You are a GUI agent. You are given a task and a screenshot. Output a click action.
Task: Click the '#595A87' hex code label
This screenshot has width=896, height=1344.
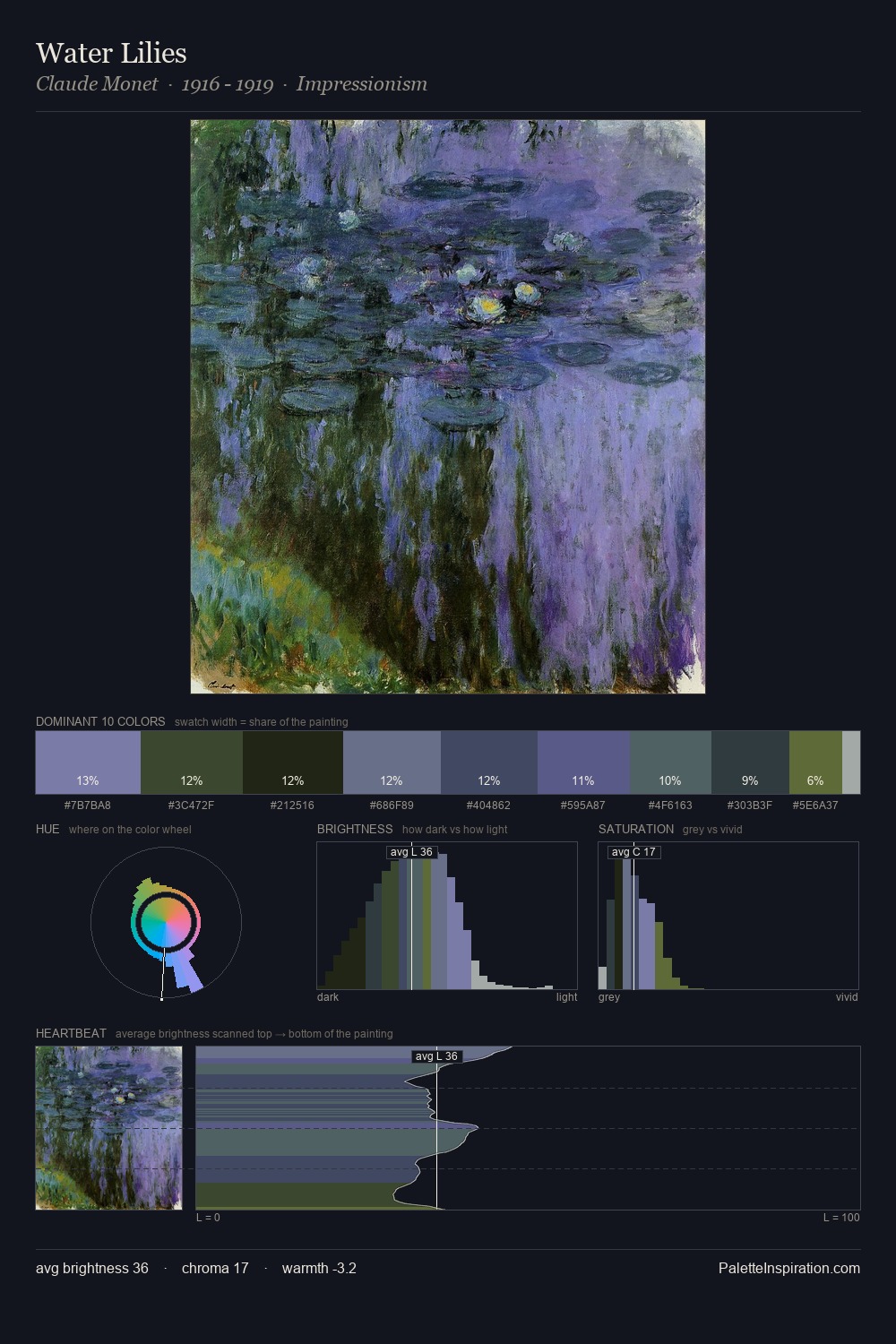583,806
